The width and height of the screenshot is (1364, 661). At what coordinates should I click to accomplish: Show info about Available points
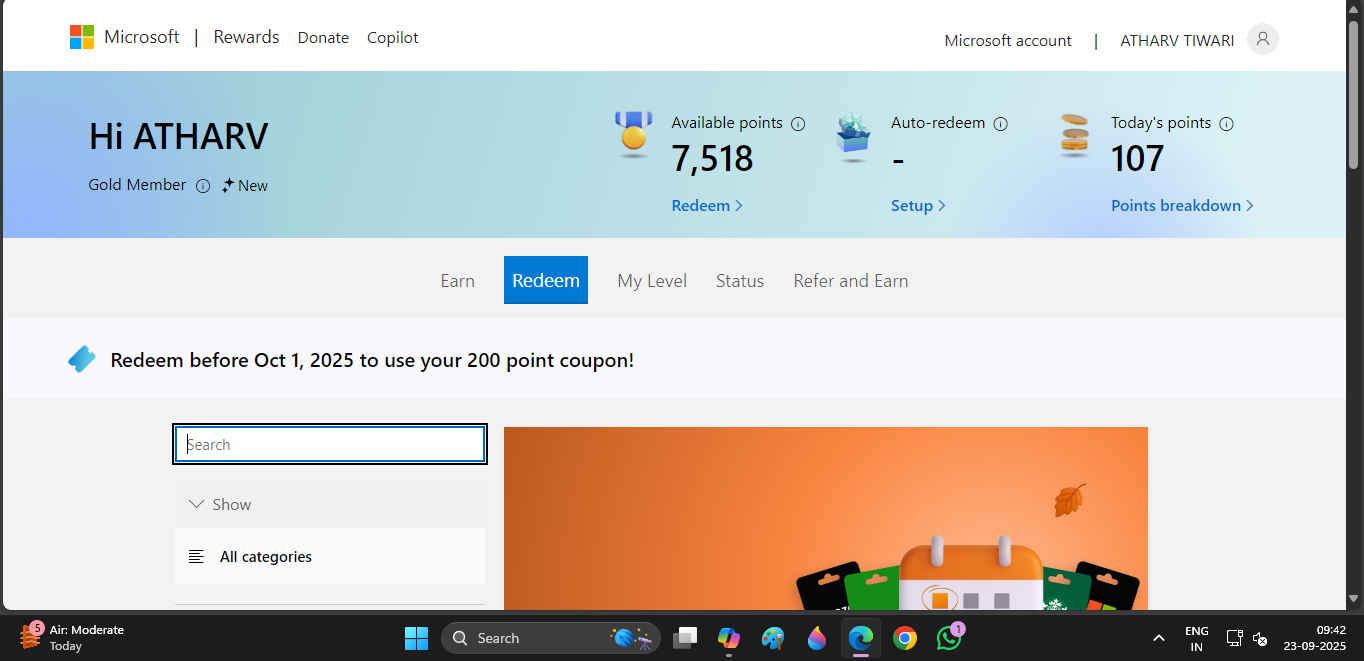click(x=798, y=124)
